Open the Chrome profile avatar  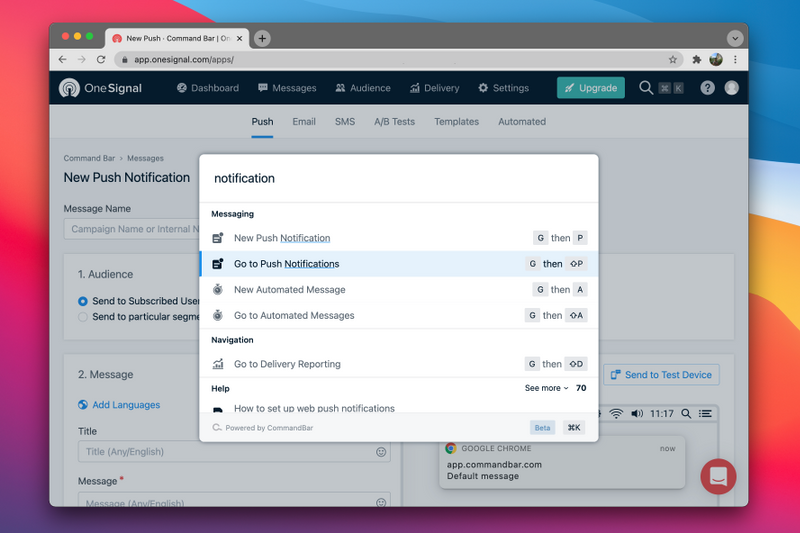click(716, 60)
